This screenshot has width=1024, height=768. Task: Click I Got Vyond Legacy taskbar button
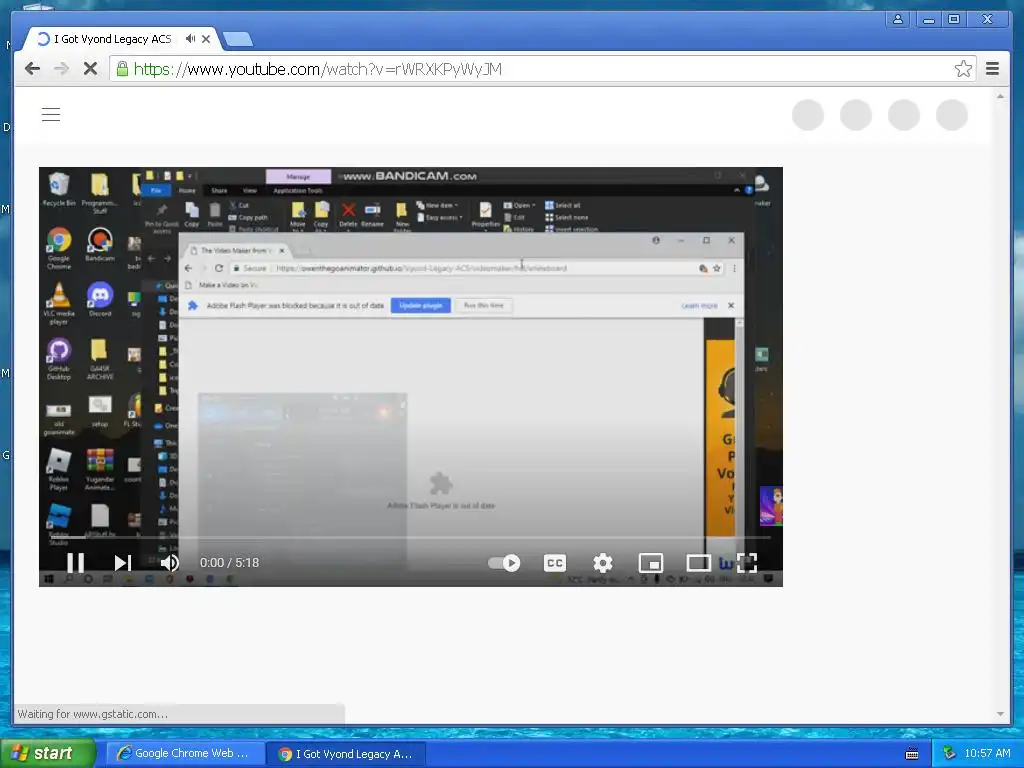(347, 754)
